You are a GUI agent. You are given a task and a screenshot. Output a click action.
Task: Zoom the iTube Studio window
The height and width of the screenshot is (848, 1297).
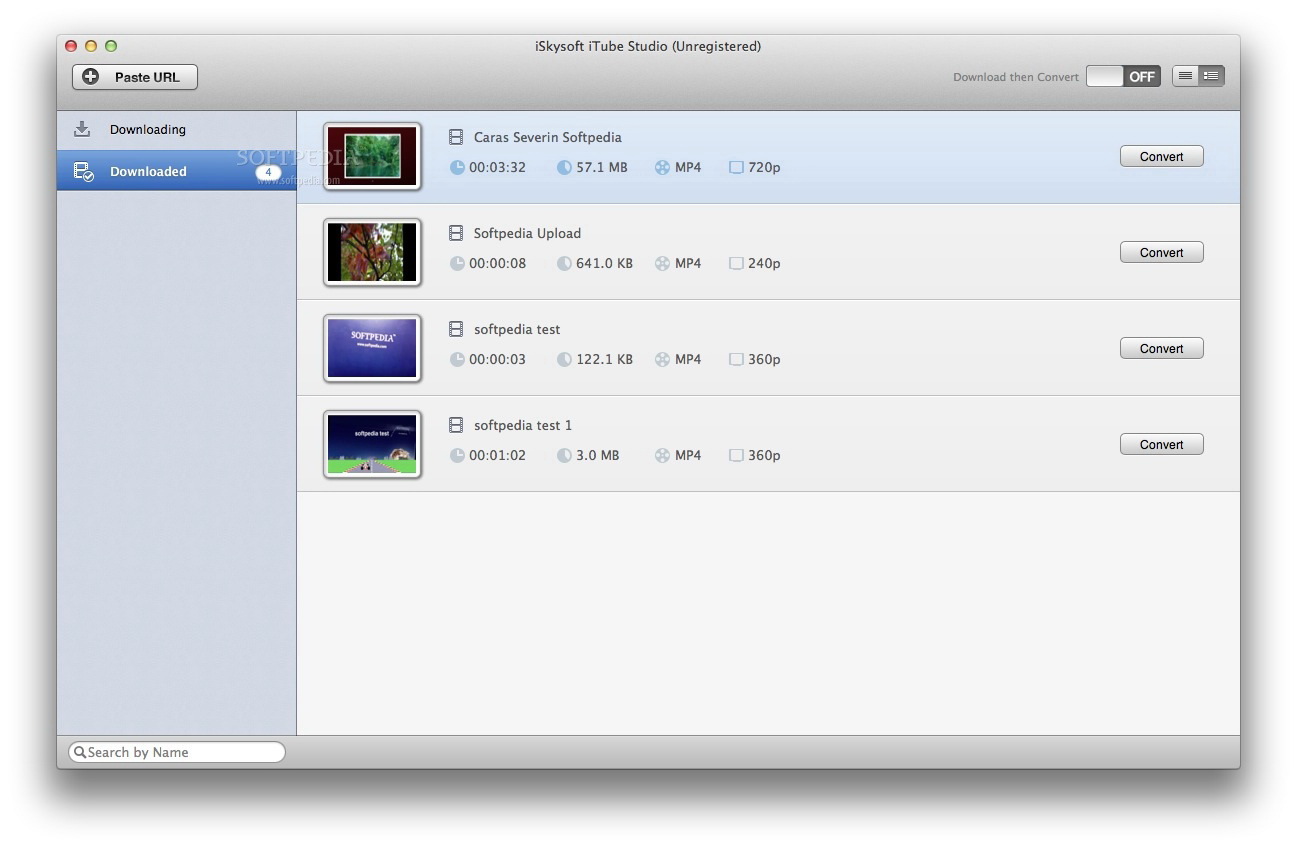(x=111, y=46)
